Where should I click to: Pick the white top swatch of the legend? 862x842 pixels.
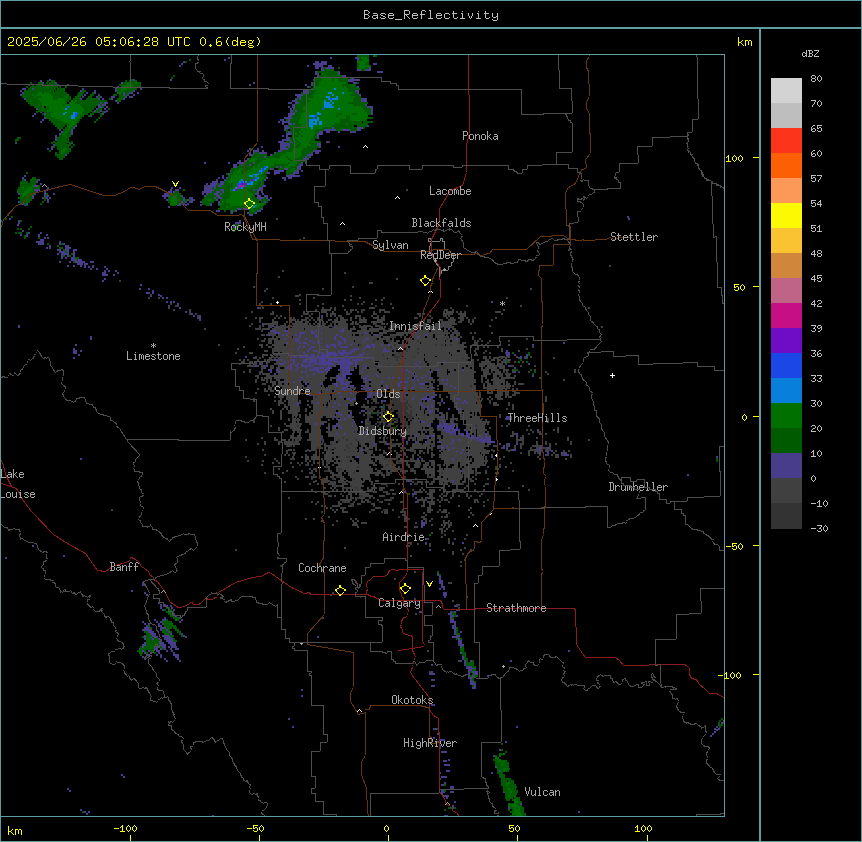click(x=786, y=91)
